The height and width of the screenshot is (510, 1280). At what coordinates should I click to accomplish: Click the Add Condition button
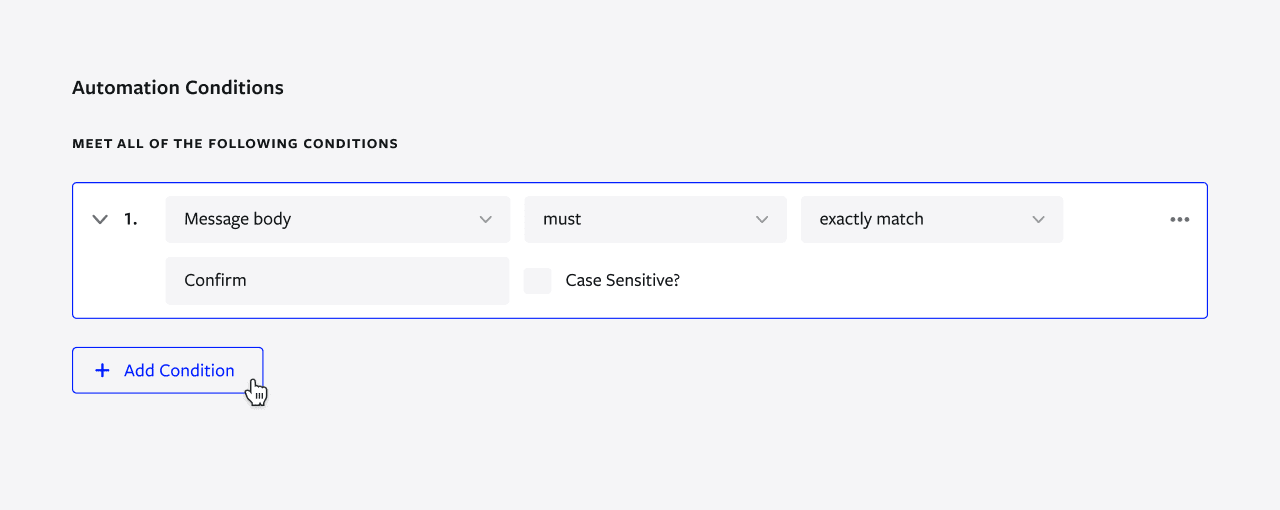click(x=167, y=370)
